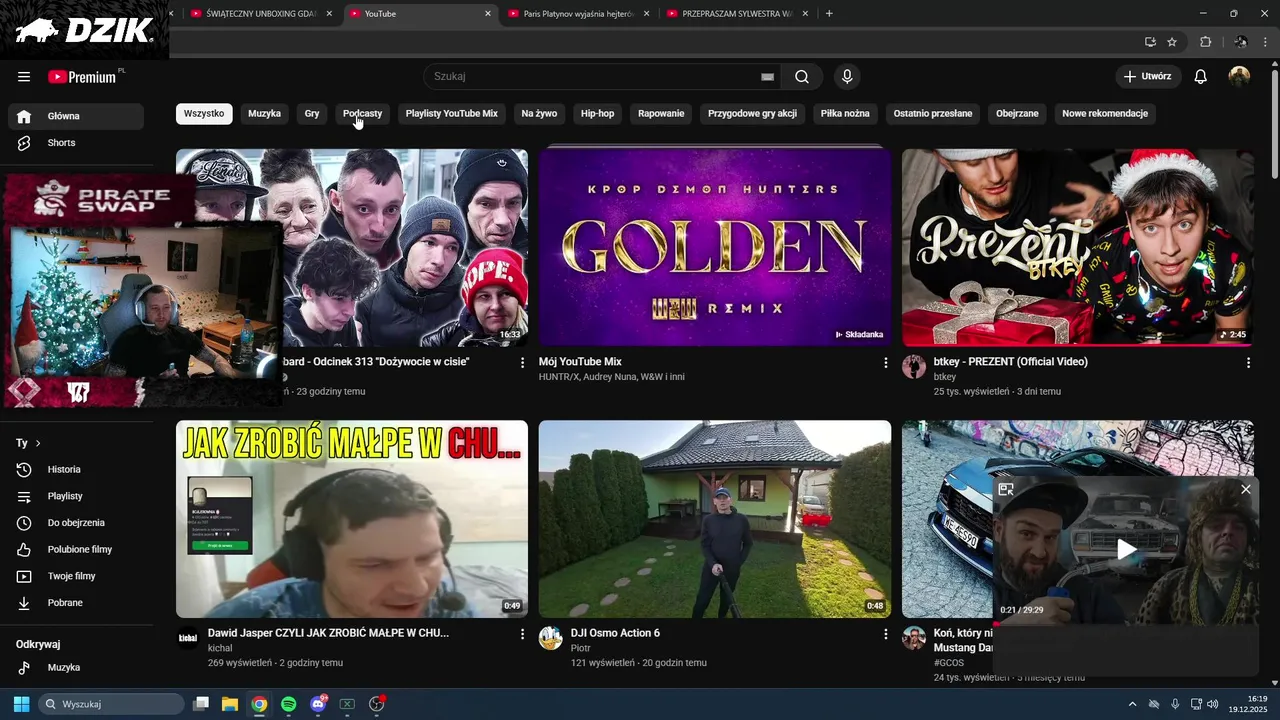
Task: Open Twoje filmy in the sidebar
Action: pos(76,577)
